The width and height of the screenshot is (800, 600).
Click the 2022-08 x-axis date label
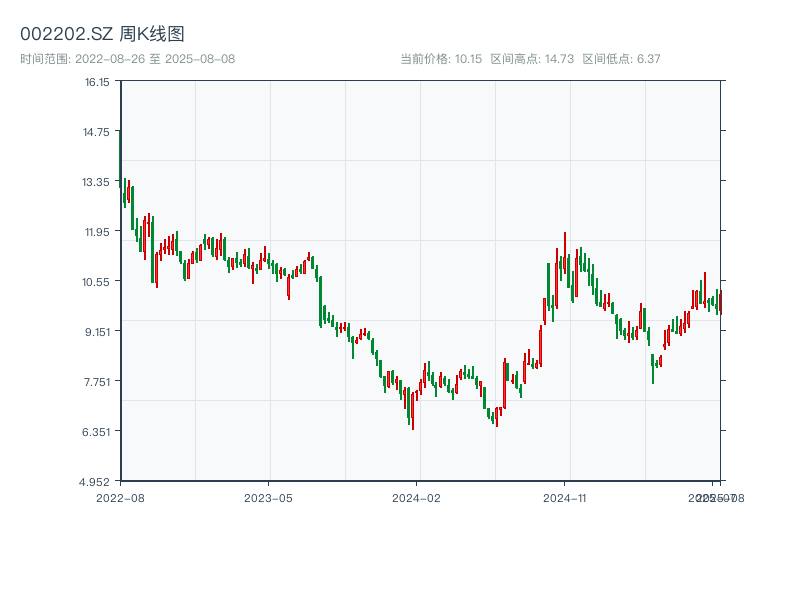[x=120, y=497]
